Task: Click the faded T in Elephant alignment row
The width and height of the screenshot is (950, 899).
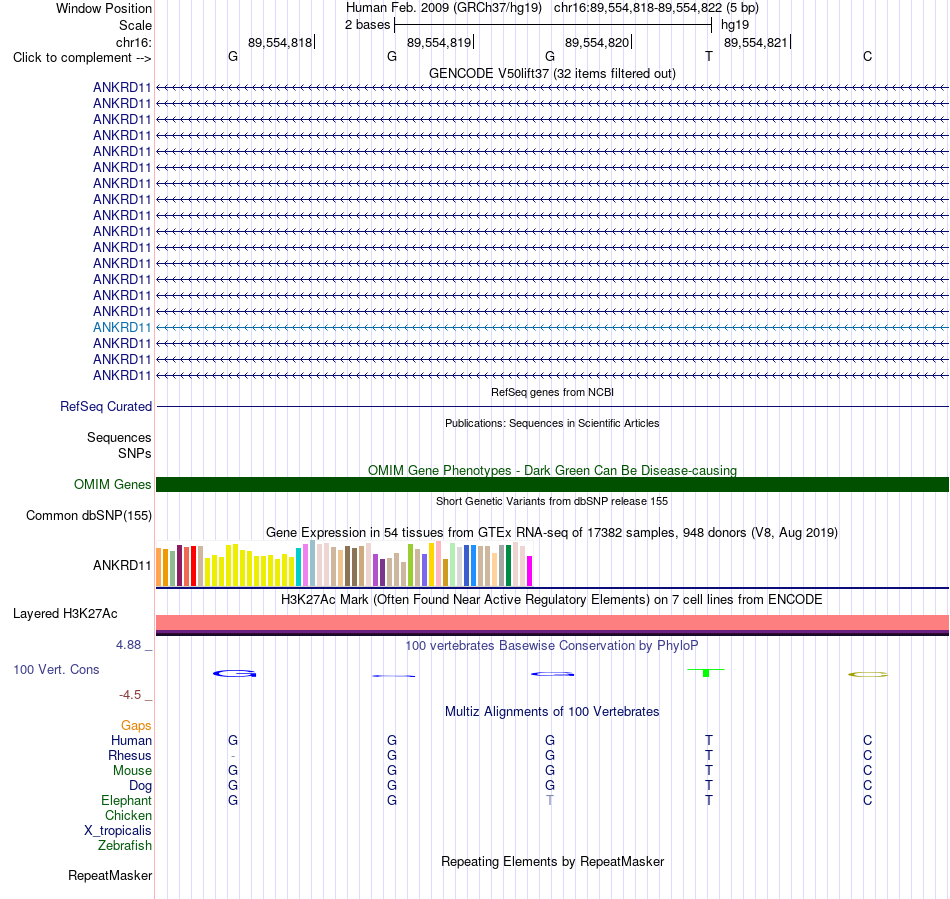Action: point(550,800)
